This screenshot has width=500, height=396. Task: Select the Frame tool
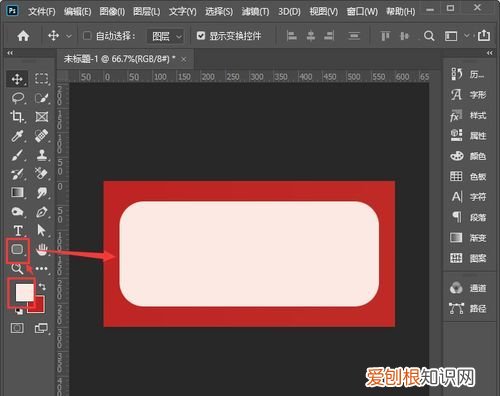click(x=42, y=117)
